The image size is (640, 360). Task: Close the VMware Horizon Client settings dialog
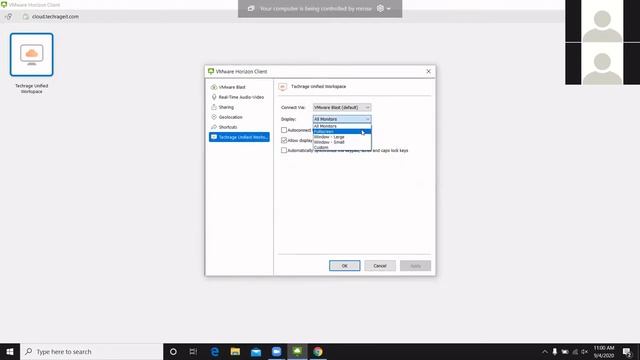pos(429,71)
